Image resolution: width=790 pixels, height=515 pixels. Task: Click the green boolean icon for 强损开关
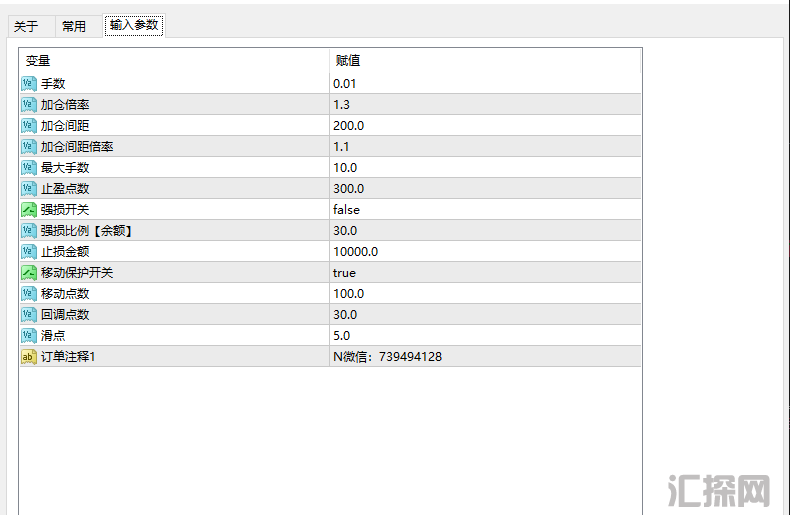click(x=29, y=209)
